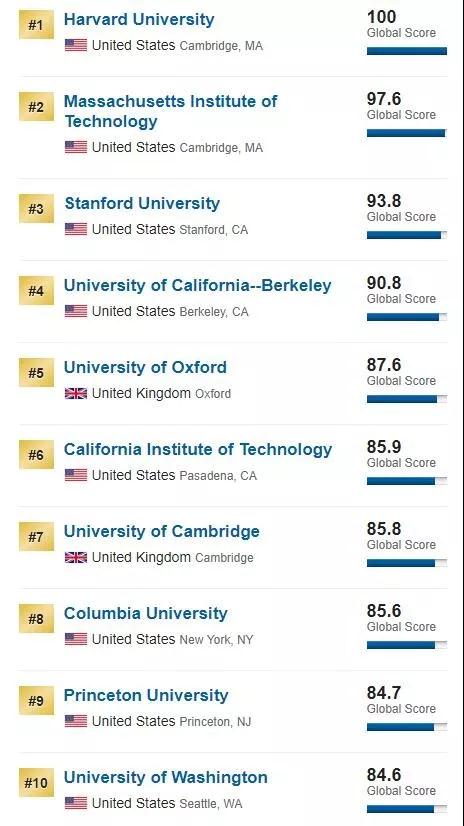Open University of California--Berkeley page

198,286
